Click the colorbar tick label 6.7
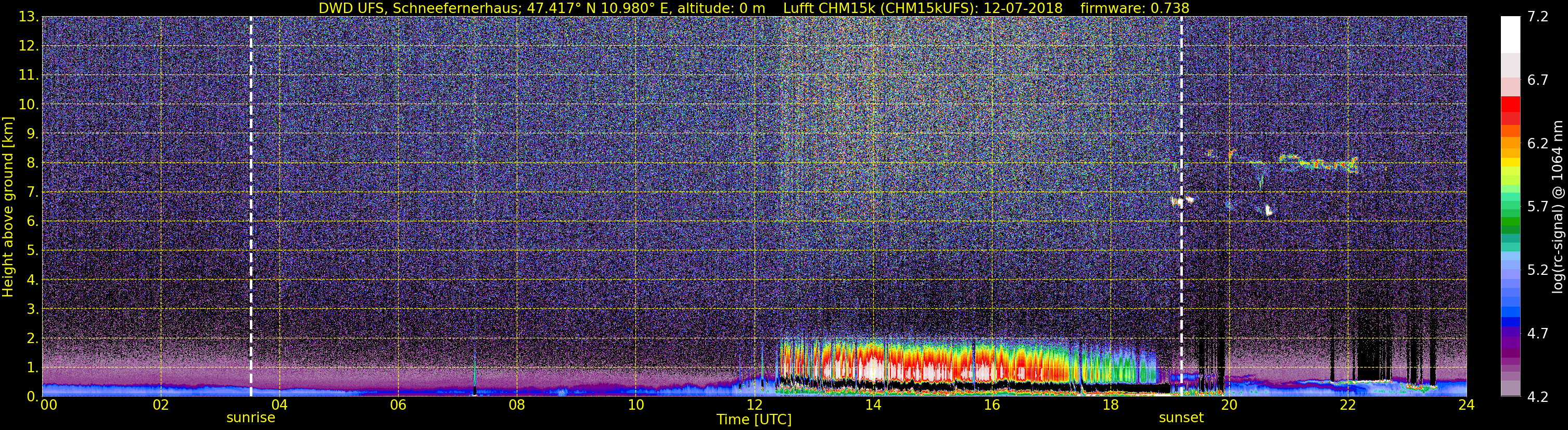The width and height of the screenshot is (1568, 430). (x=1538, y=80)
